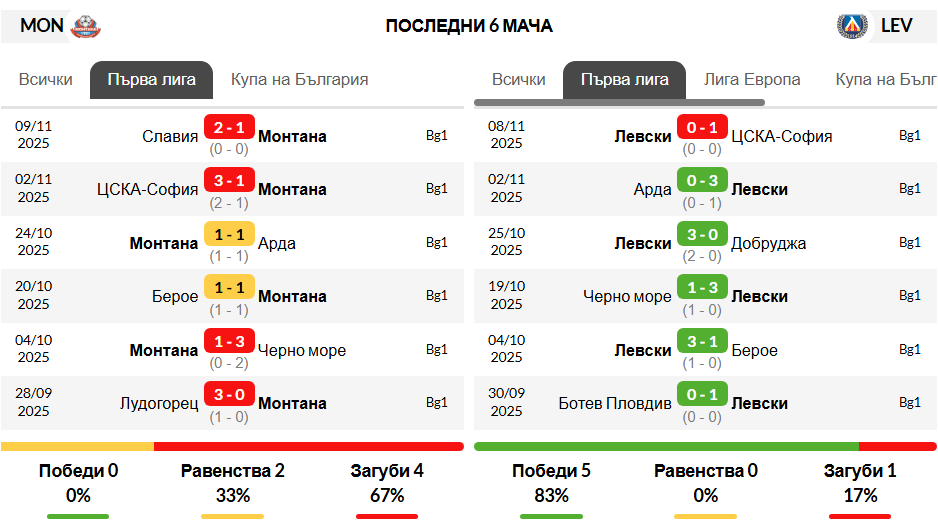
Task: Open Ботев Пловдив team link
Action: 614,404
